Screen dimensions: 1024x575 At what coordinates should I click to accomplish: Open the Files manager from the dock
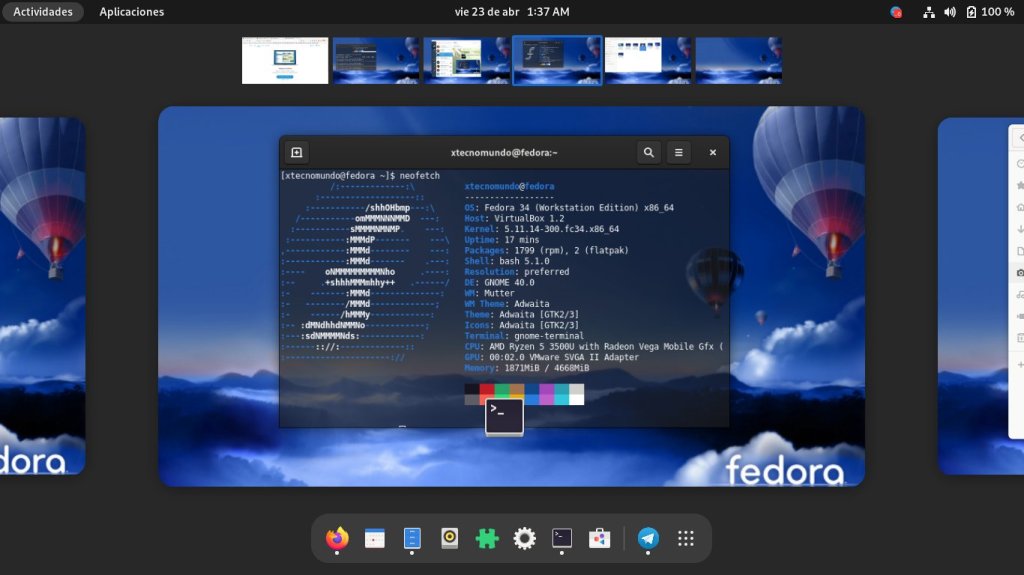coord(412,539)
